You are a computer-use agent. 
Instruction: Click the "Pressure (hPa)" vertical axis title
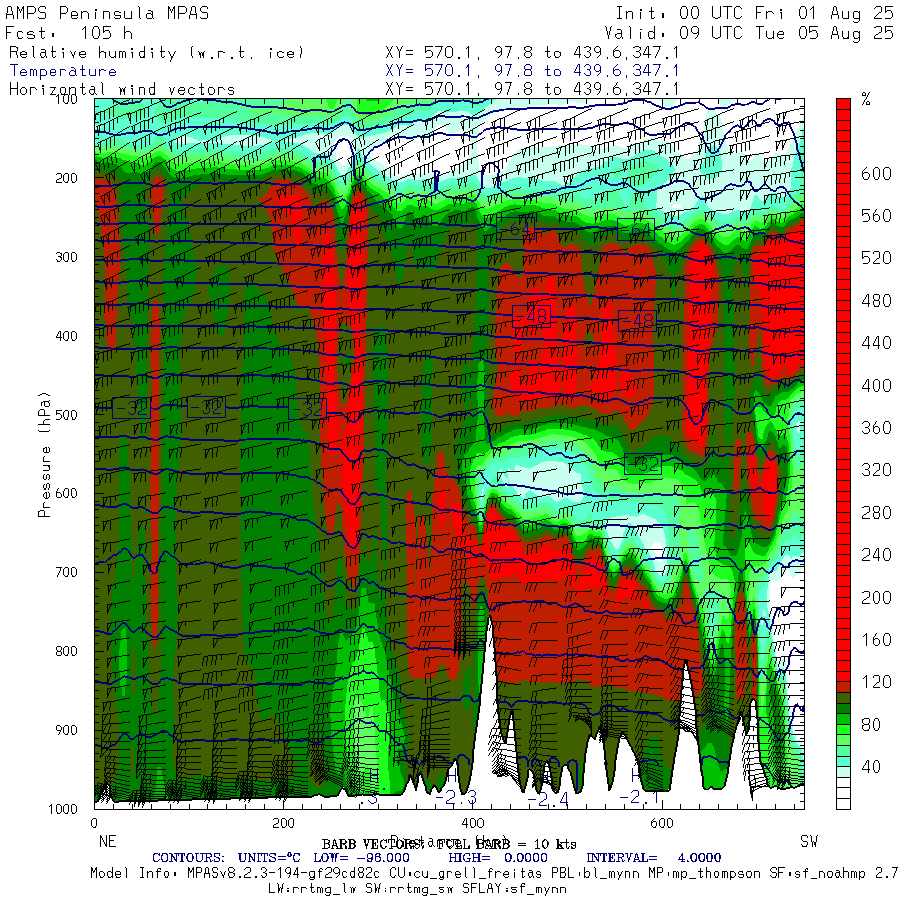pyautogui.click(x=44, y=454)
